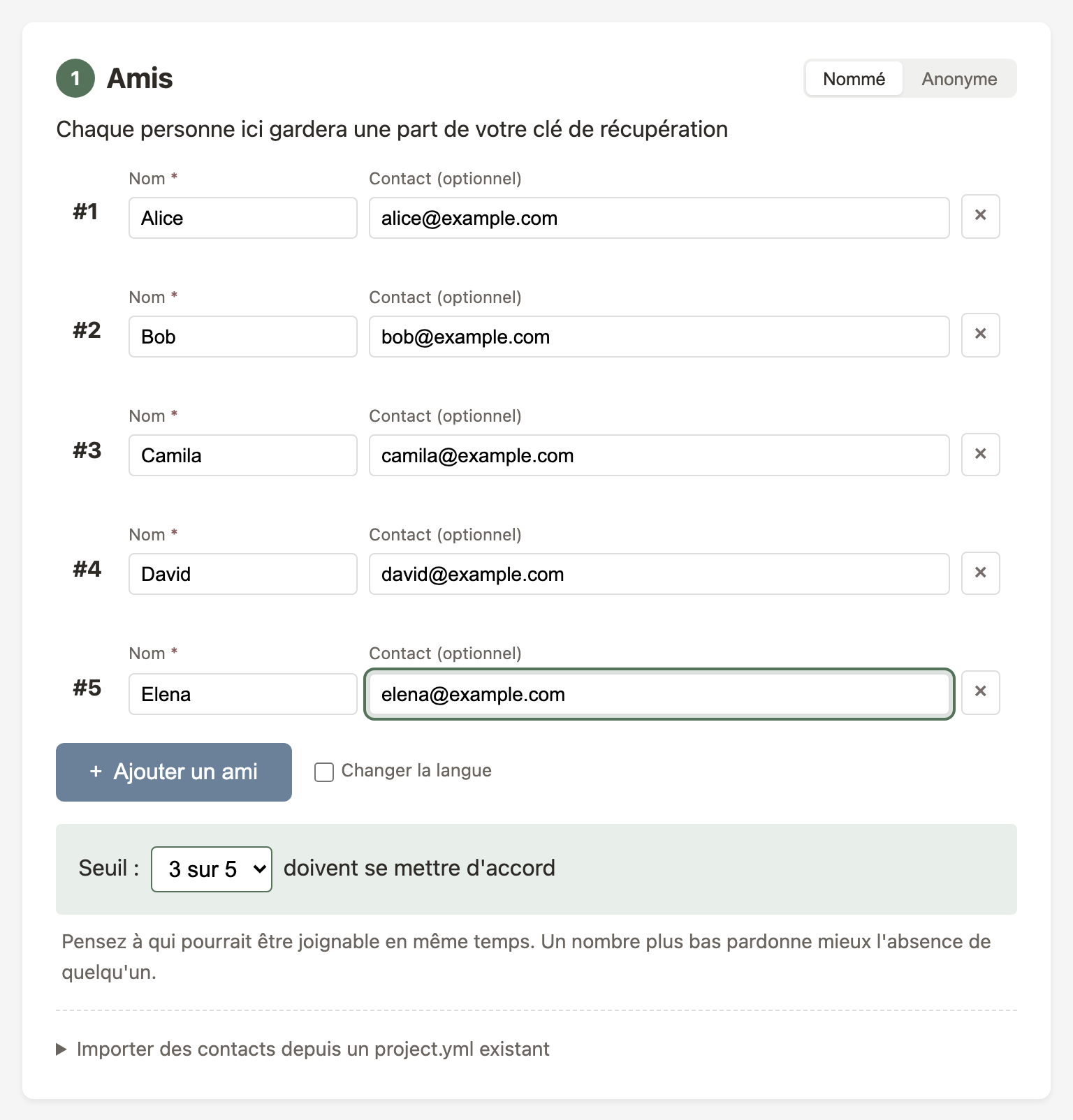Toggle the Changer la langue checkbox
This screenshot has width=1073, height=1120.
[324, 772]
